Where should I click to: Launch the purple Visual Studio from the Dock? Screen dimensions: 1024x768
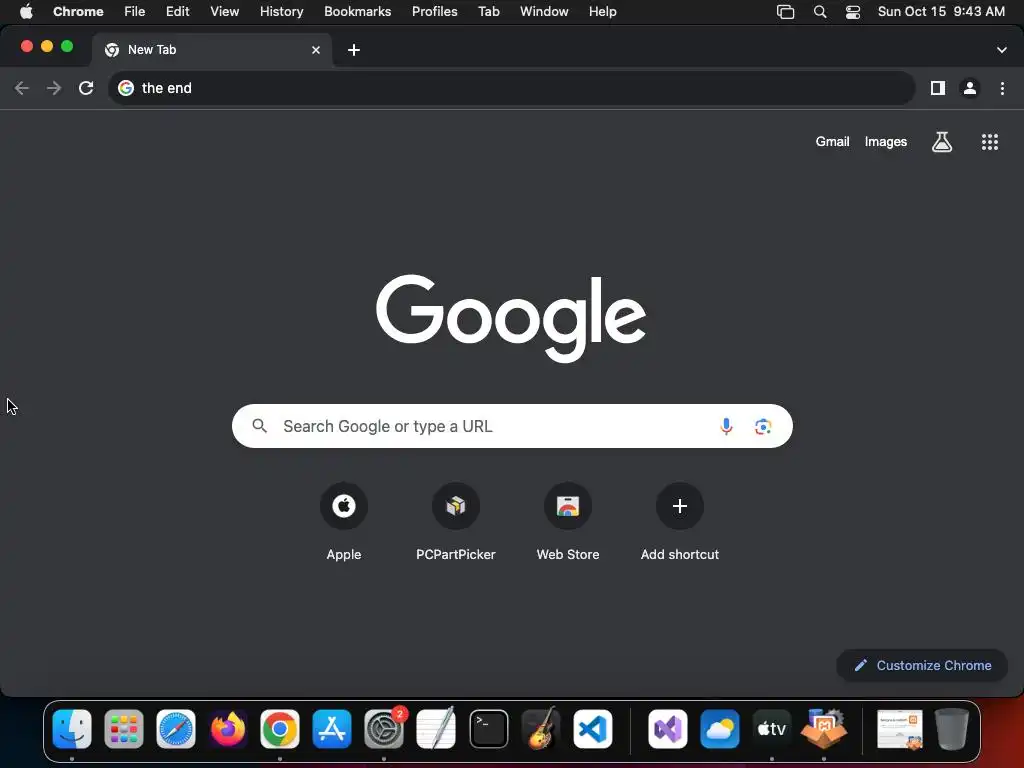point(667,729)
